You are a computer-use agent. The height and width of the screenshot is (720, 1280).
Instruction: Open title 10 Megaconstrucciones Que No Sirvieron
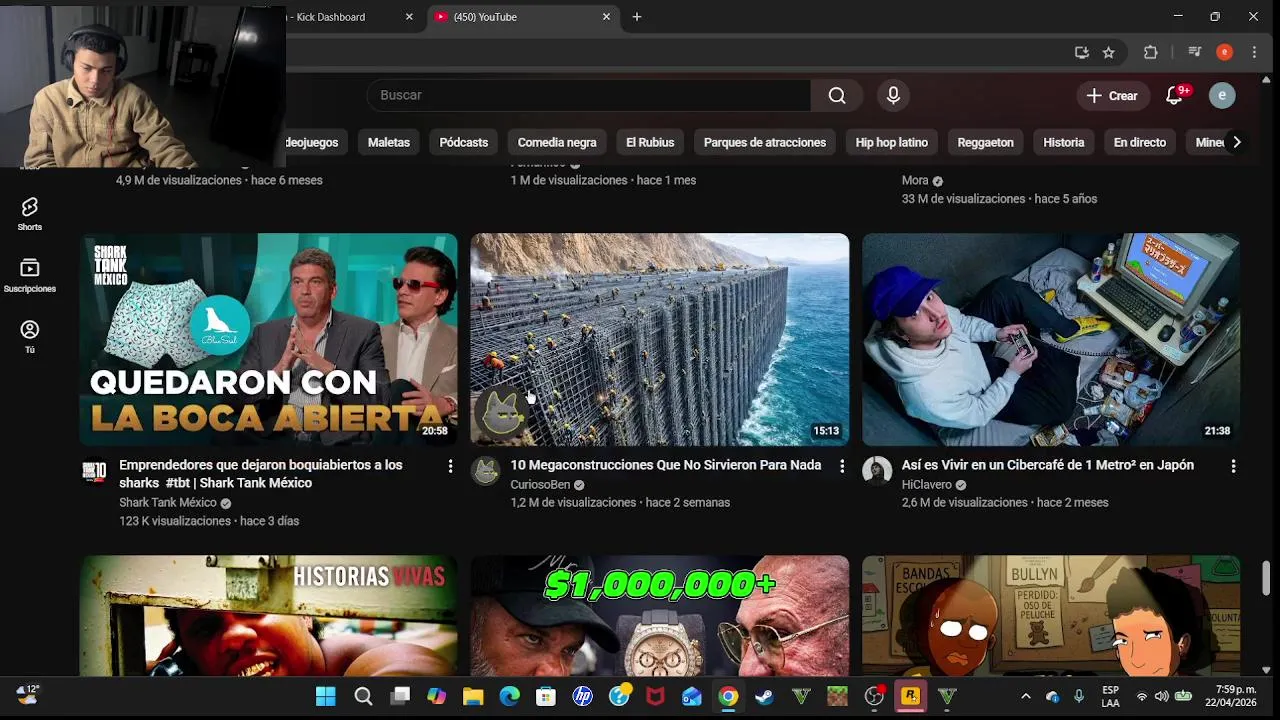click(x=666, y=465)
